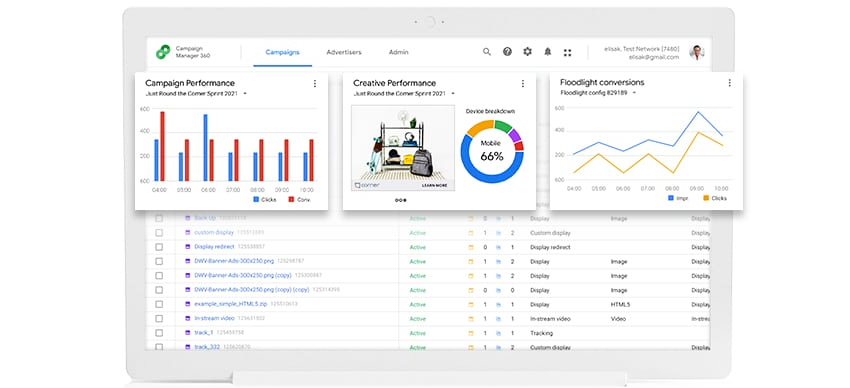Screen dimensions: 850x388
Task: Click the calendar icon in In-stream video row
Action: [x=471, y=319]
